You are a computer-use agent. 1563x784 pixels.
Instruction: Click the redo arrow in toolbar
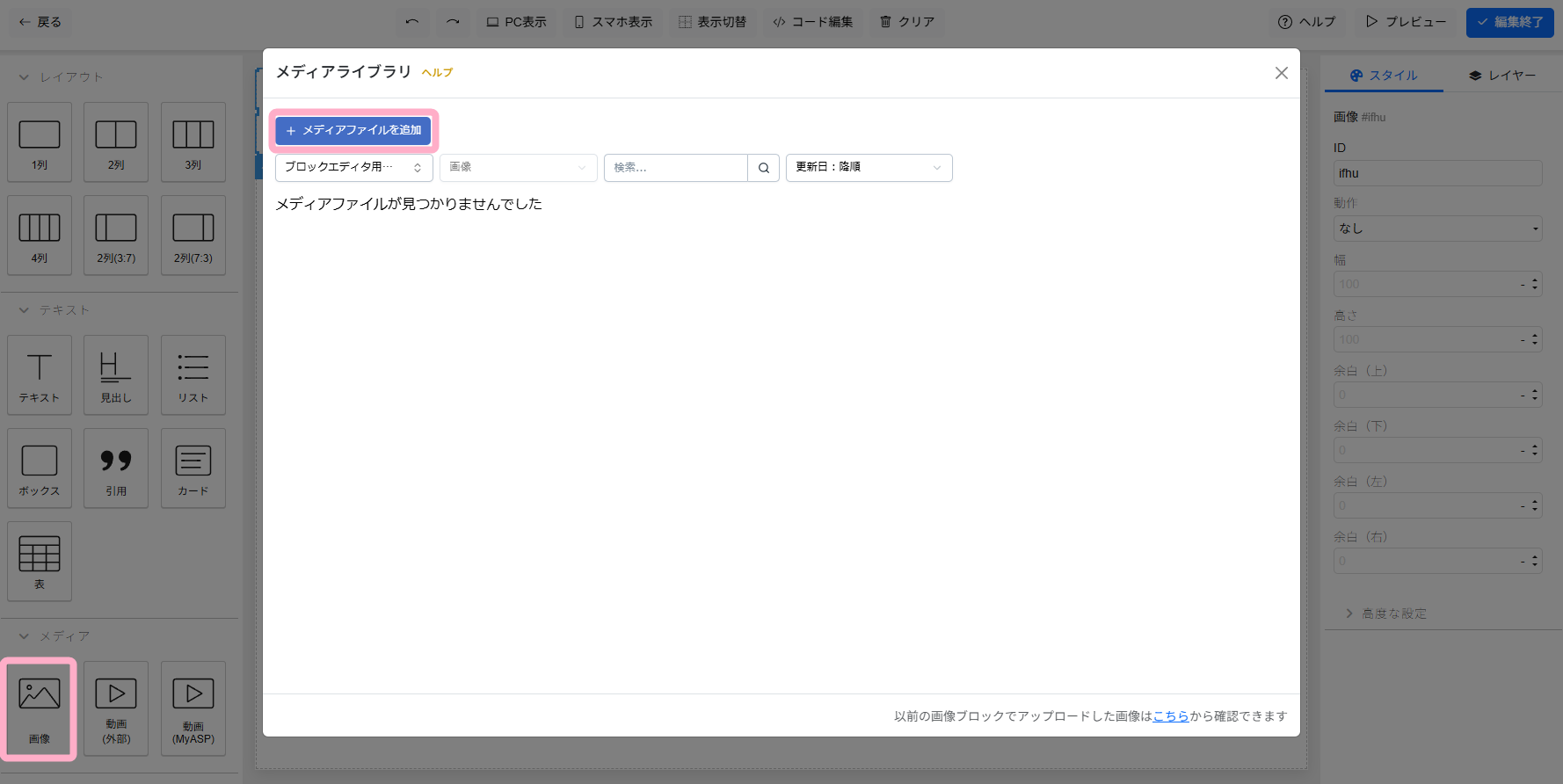point(453,22)
